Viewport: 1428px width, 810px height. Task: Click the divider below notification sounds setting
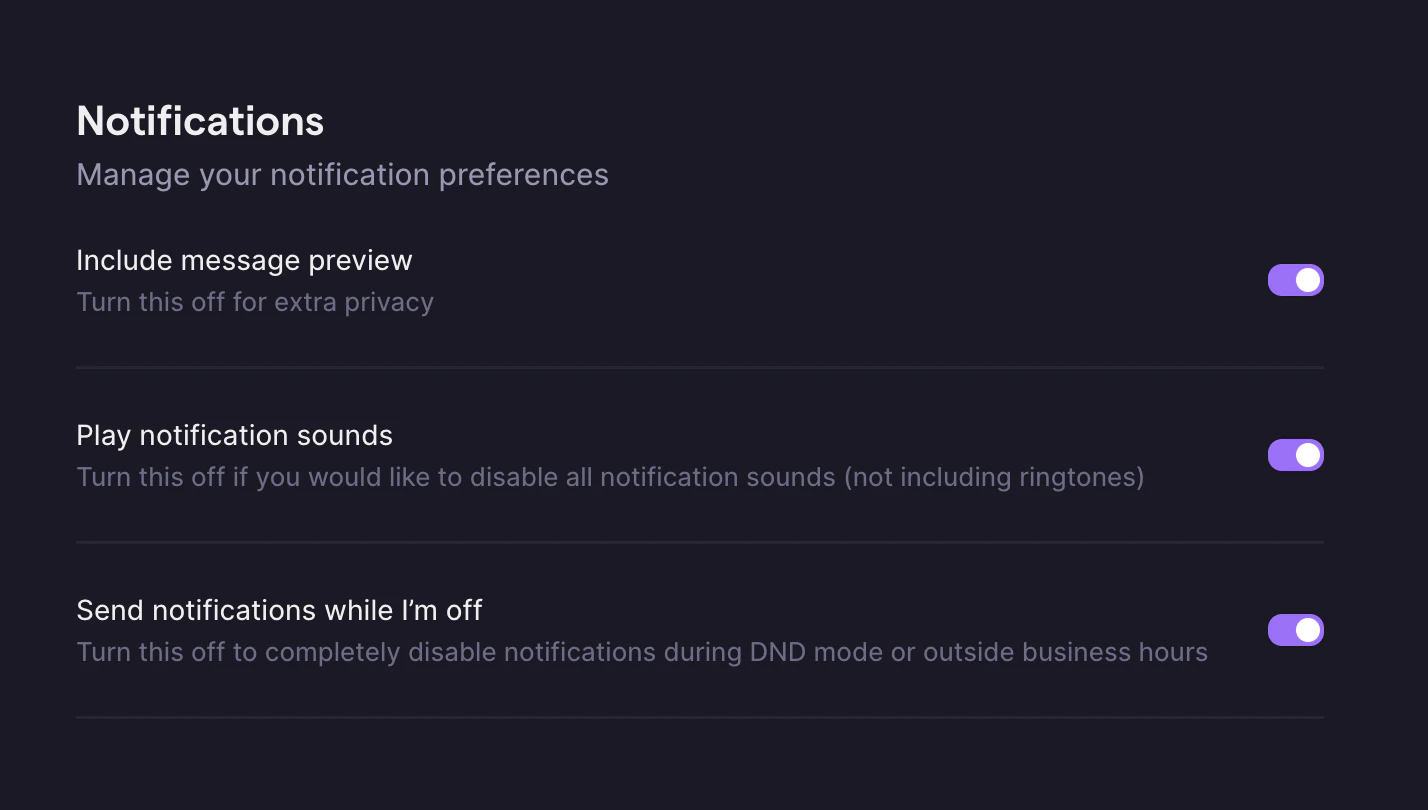click(x=700, y=543)
